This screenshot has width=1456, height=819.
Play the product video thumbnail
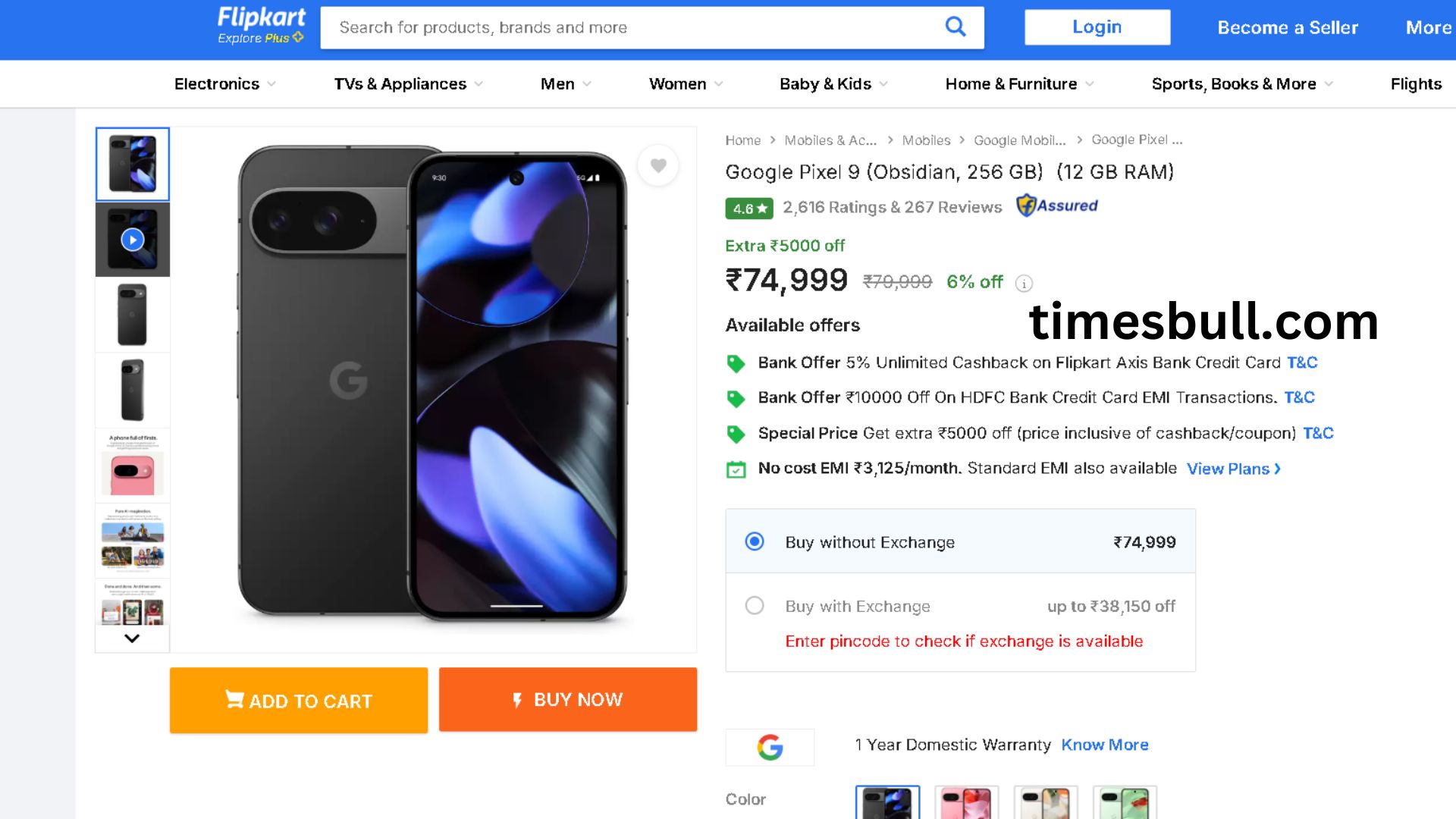[133, 240]
